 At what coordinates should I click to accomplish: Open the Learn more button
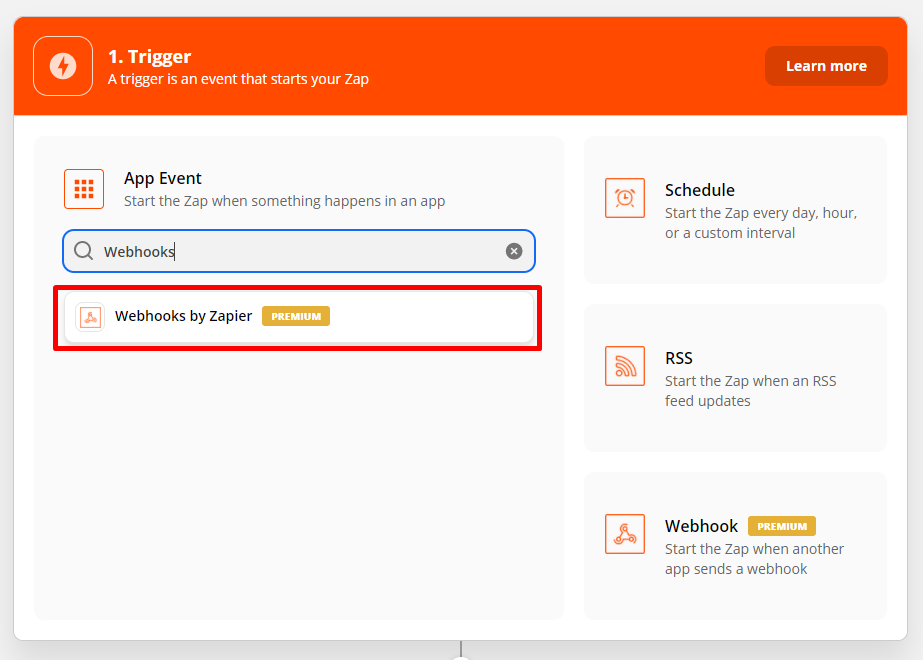[826, 66]
